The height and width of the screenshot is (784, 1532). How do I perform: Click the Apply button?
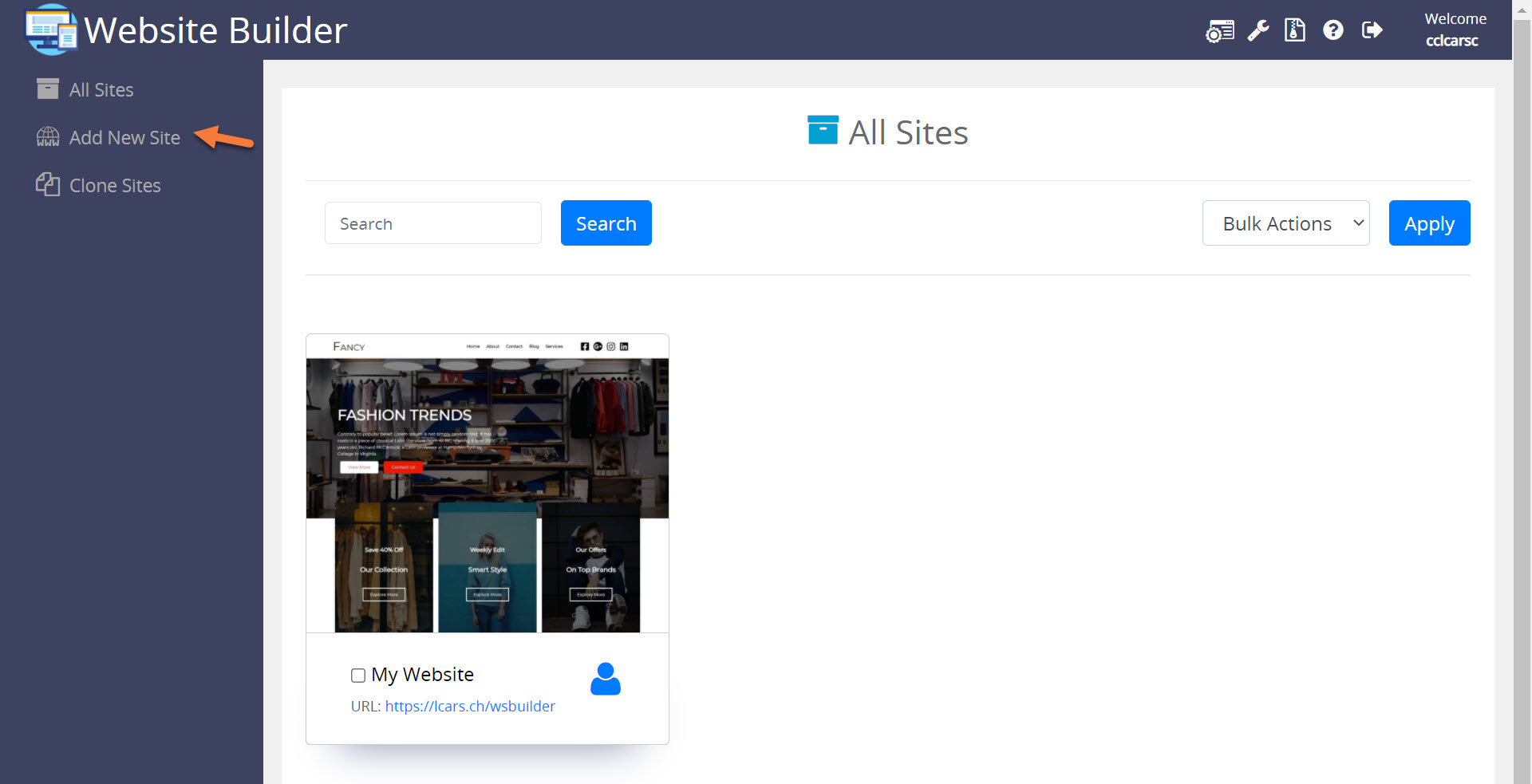tap(1428, 223)
